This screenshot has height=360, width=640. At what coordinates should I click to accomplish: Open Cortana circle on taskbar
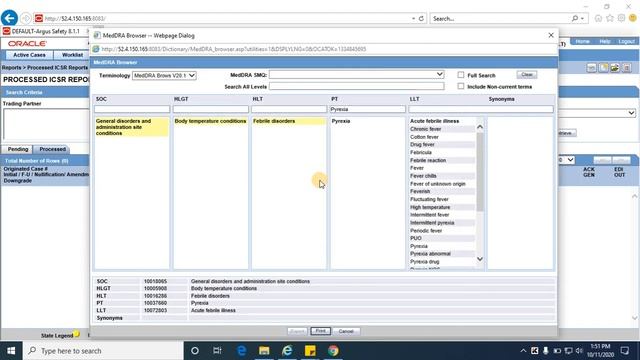[195, 351]
